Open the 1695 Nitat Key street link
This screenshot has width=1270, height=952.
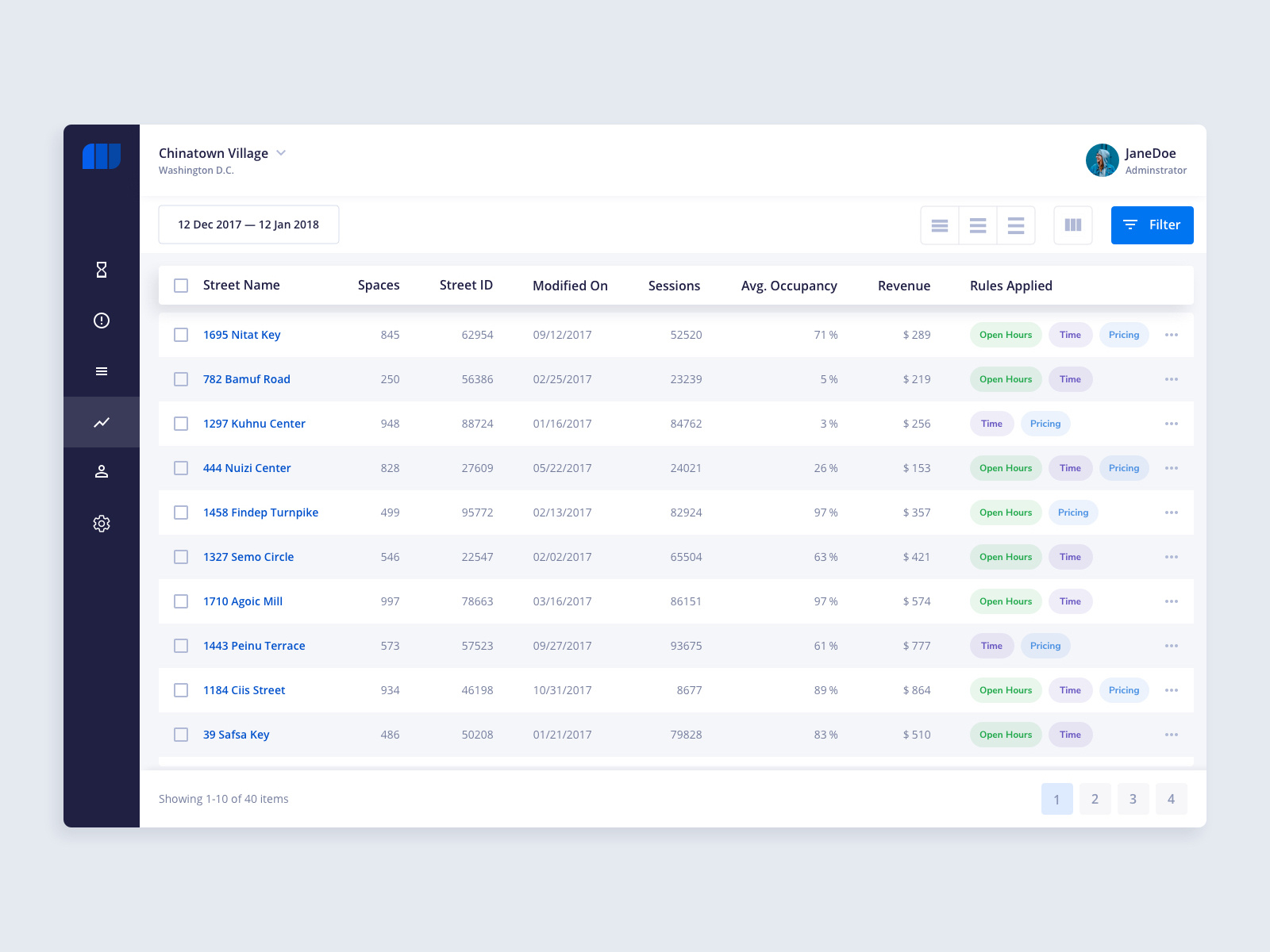coord(241,335)
